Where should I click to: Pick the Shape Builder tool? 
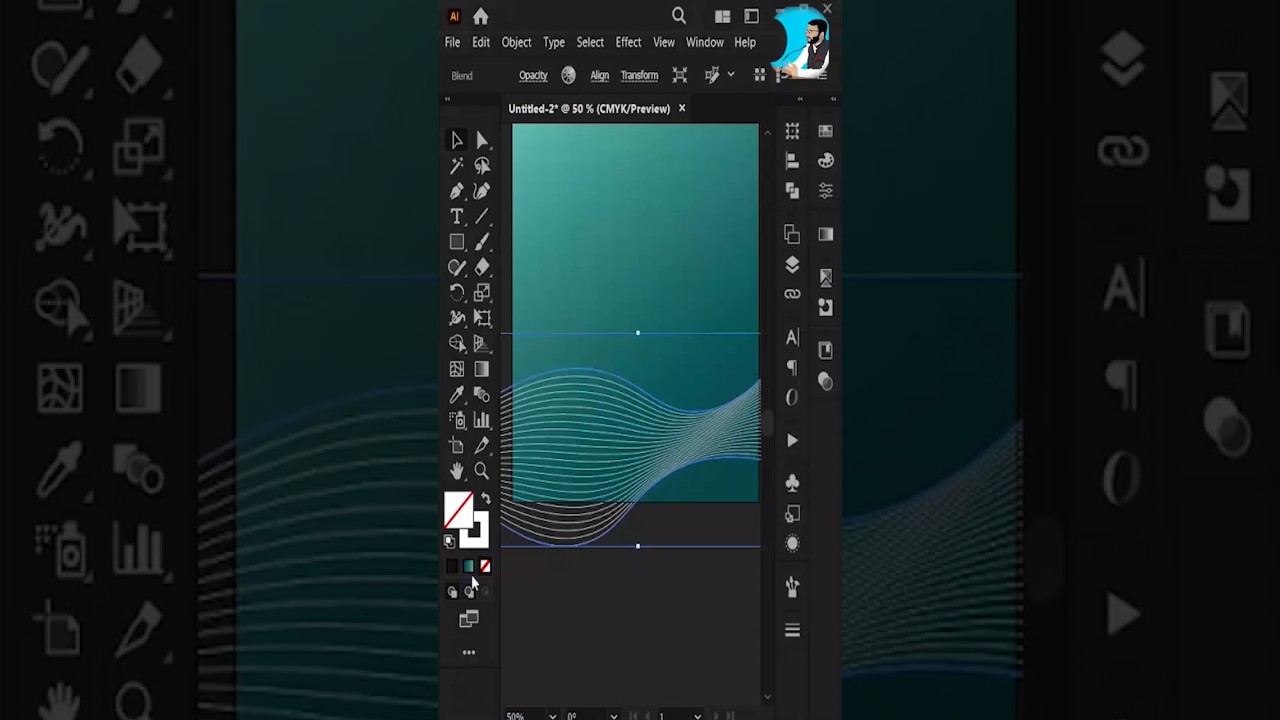click(x=457, y=343)
